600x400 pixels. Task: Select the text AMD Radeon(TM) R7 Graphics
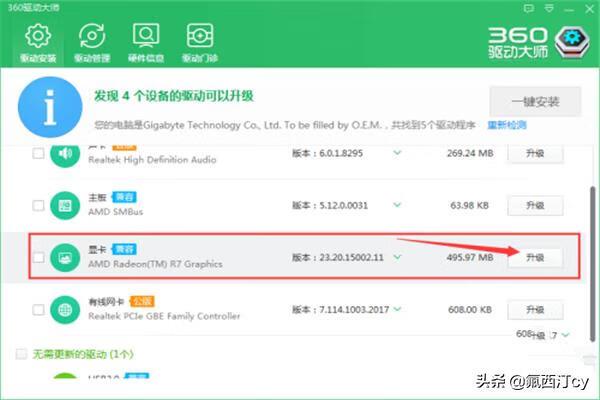pos(155,264)
